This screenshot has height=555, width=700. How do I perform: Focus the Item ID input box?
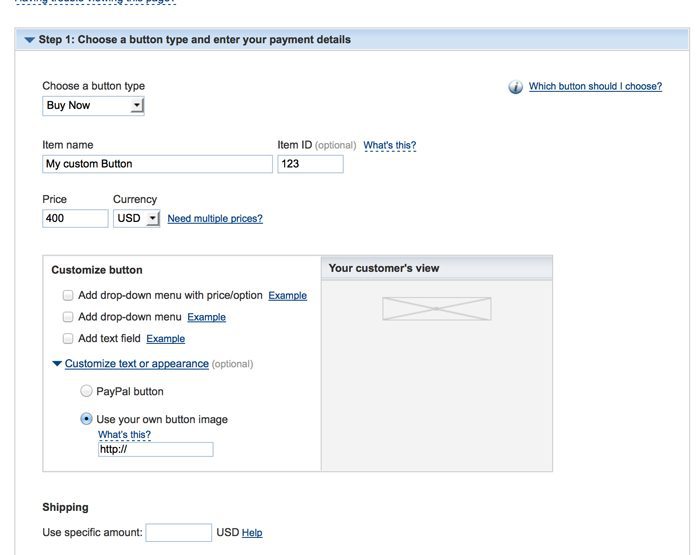[x=310, y=164]
